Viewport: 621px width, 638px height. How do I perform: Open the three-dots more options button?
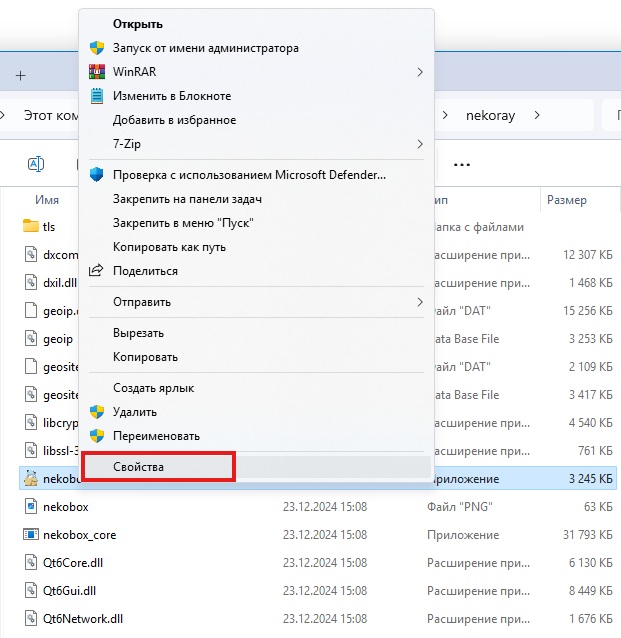[x=461, y=164]
